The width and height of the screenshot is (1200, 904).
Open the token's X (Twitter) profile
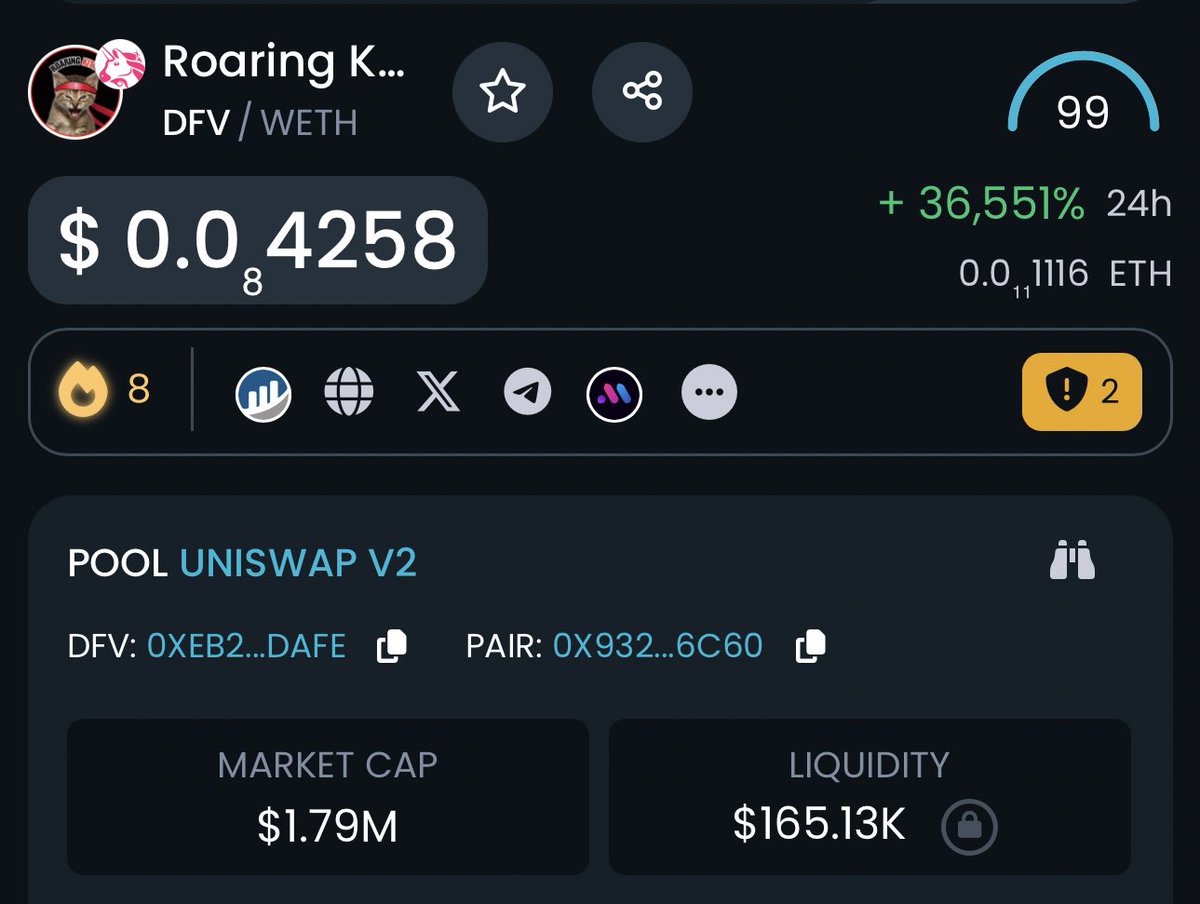[438, 392]
